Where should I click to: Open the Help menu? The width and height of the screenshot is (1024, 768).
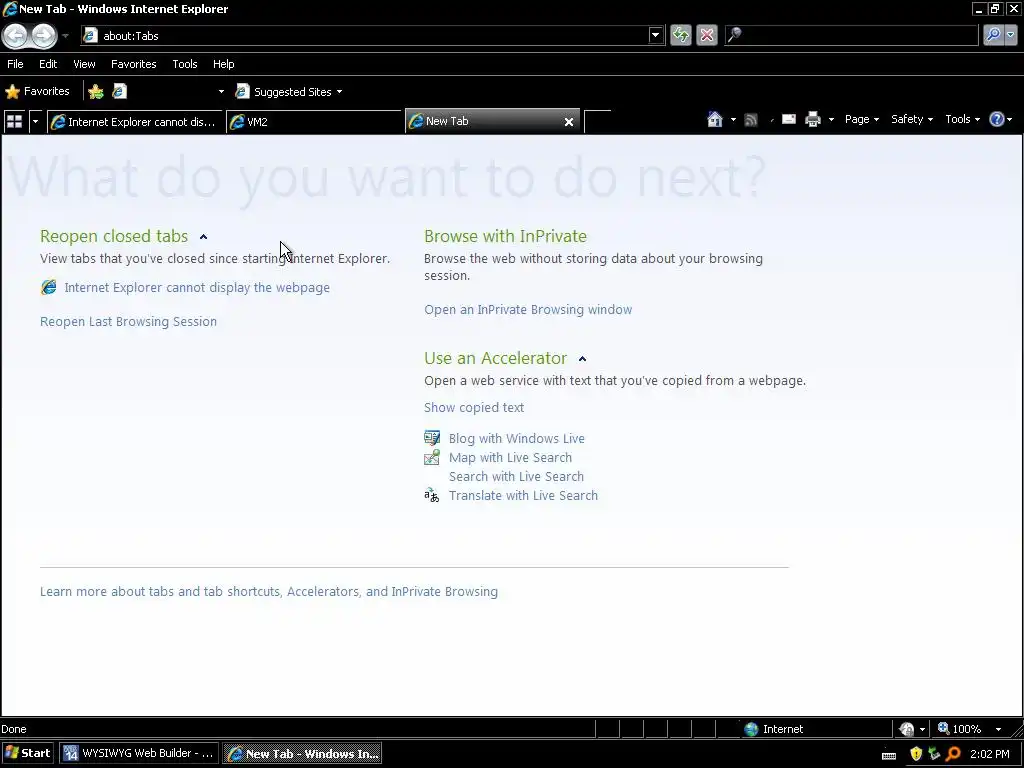click(x=223, y=64)
